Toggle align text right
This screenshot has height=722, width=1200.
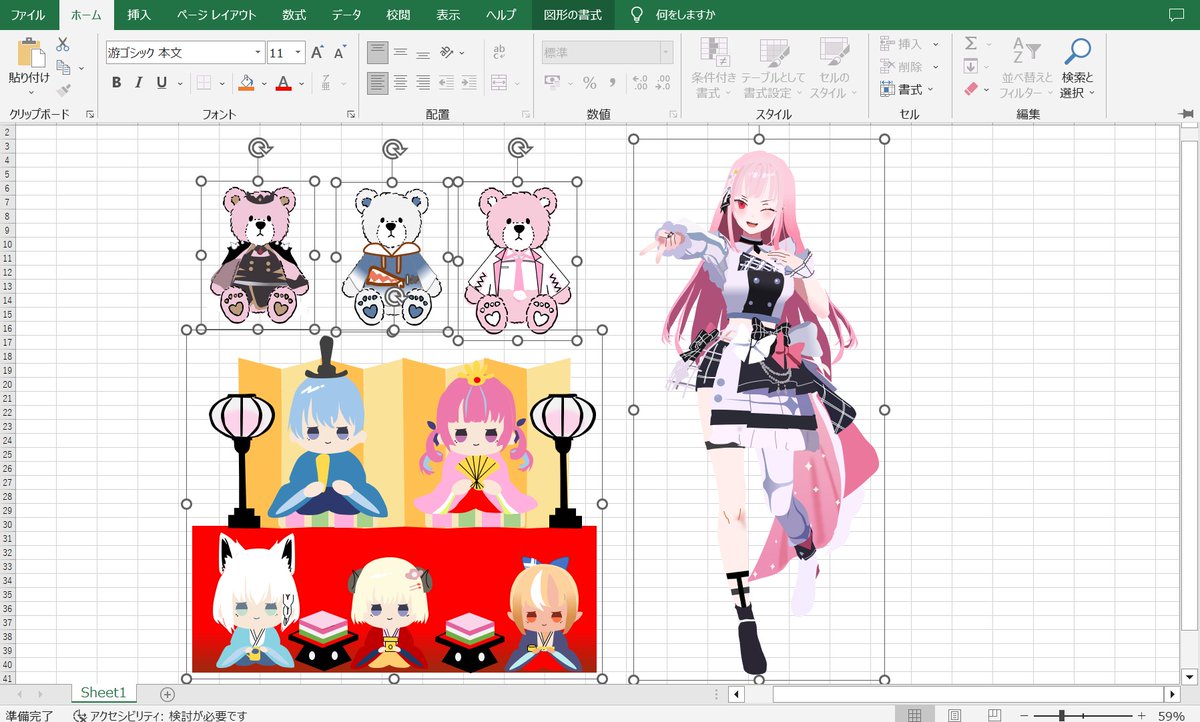[423, 83]
